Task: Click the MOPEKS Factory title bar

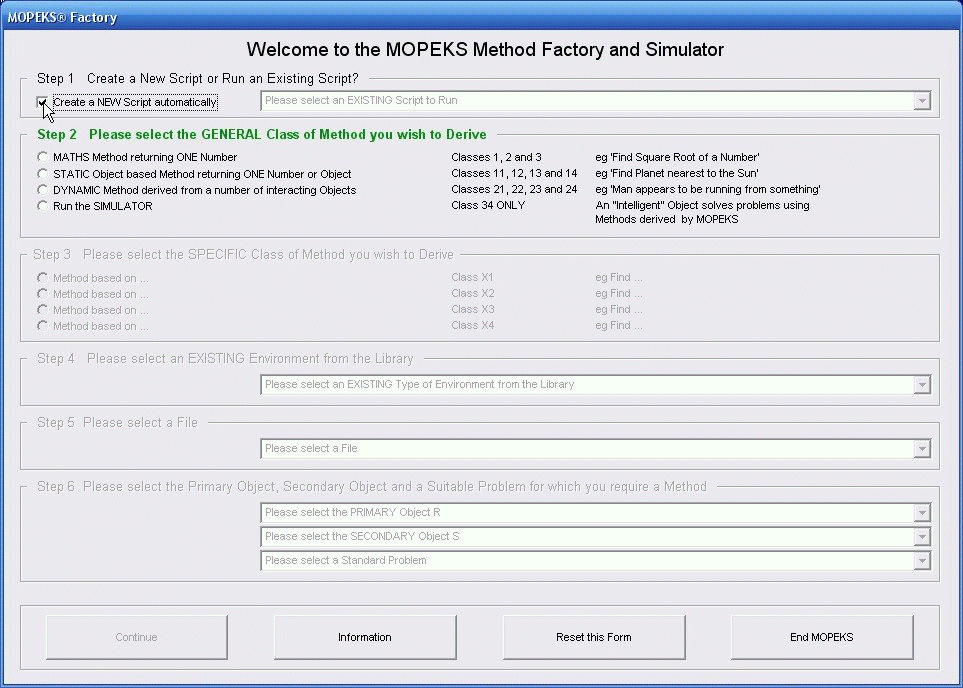Action: pyautogui.click(x=482, y=17)
